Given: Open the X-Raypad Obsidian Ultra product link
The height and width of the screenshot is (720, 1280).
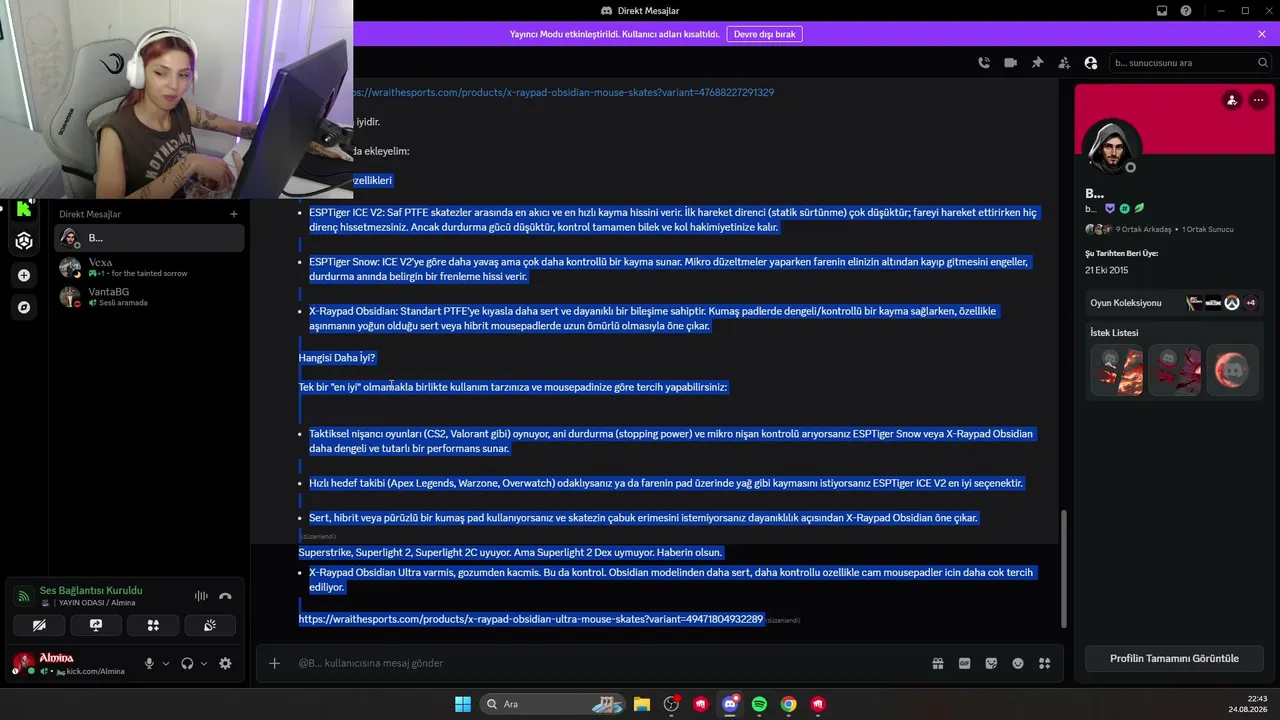Looking at the screenshot, I should point(531,620).
